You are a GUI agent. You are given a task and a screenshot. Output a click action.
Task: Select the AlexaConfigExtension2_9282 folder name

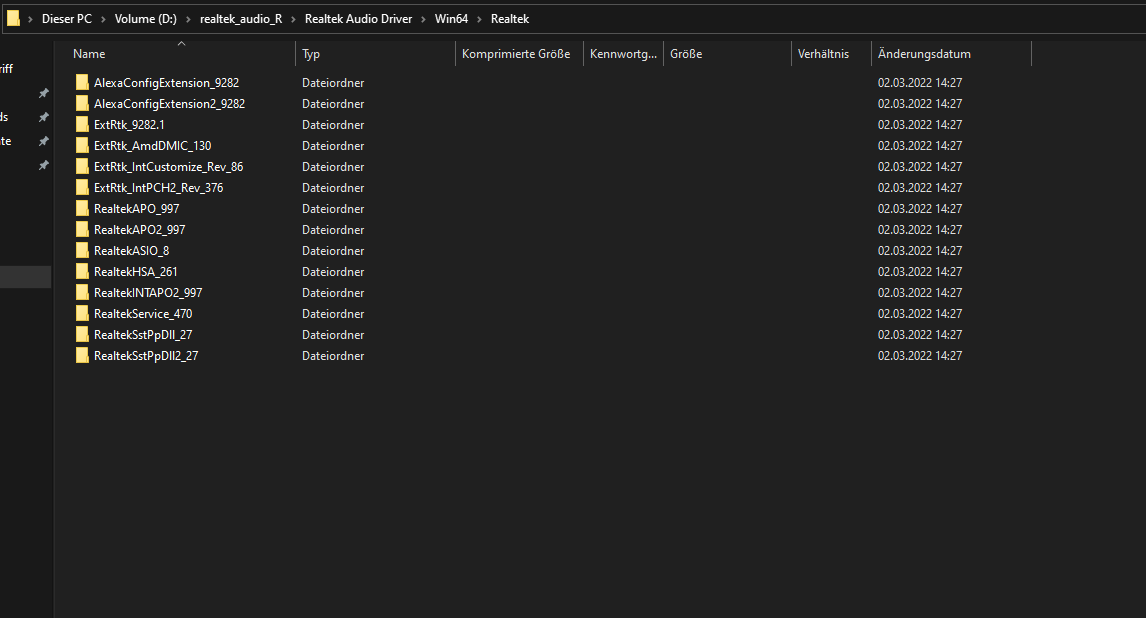click(170, 104)
